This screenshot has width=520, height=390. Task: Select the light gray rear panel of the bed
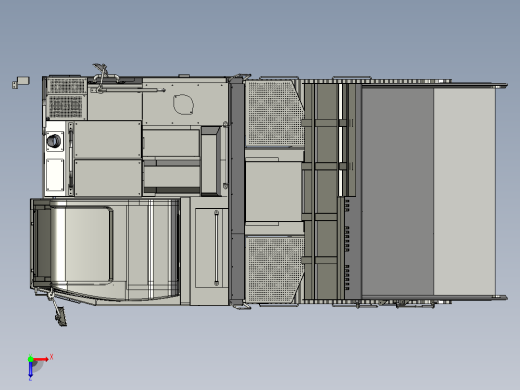464,191
